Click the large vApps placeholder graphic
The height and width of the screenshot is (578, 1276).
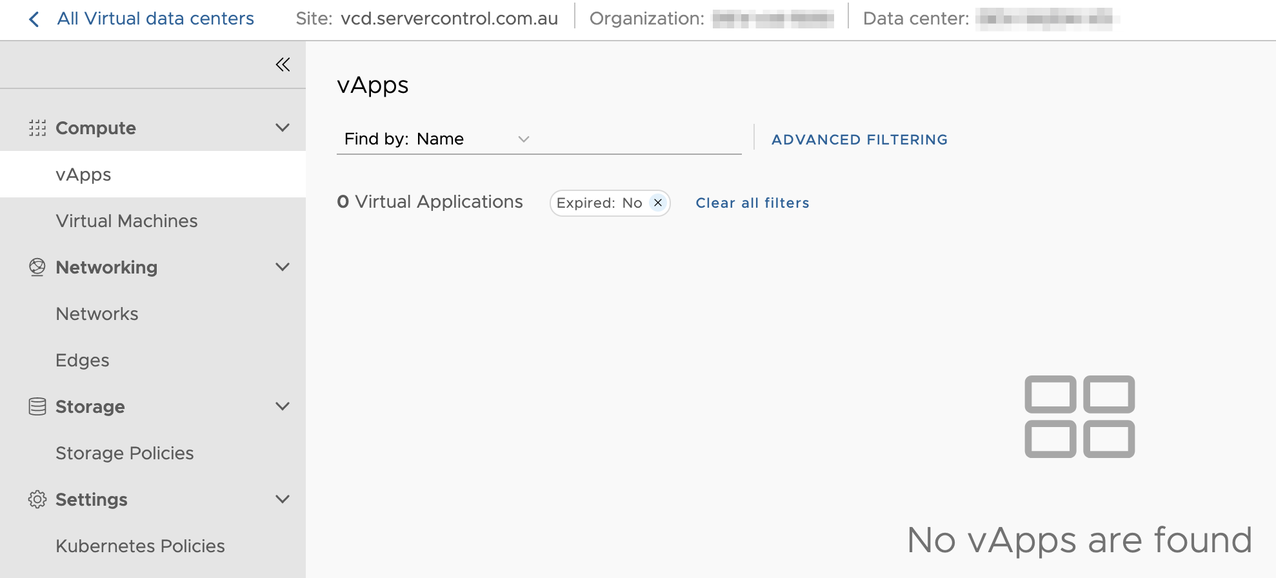coord(1079,417)
